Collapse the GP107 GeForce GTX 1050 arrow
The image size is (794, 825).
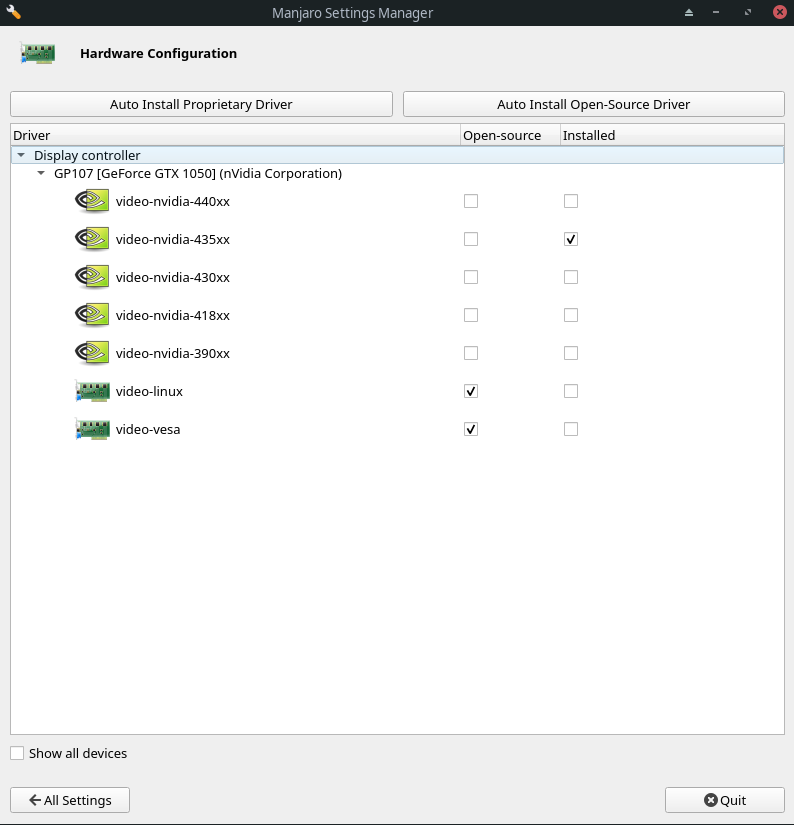coord(41,173)
